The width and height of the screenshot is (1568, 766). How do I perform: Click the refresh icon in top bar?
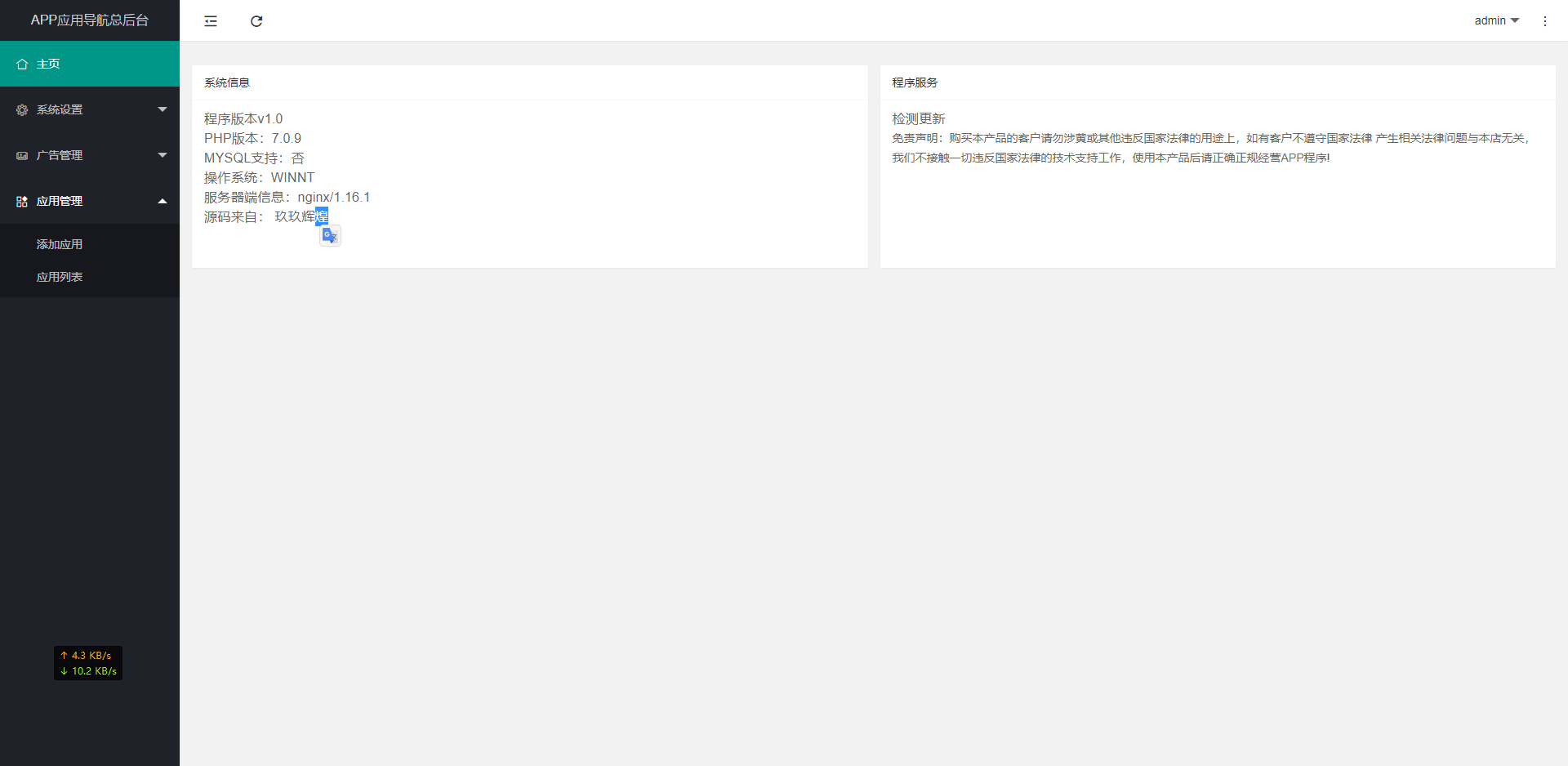click(x=256, y=21)
